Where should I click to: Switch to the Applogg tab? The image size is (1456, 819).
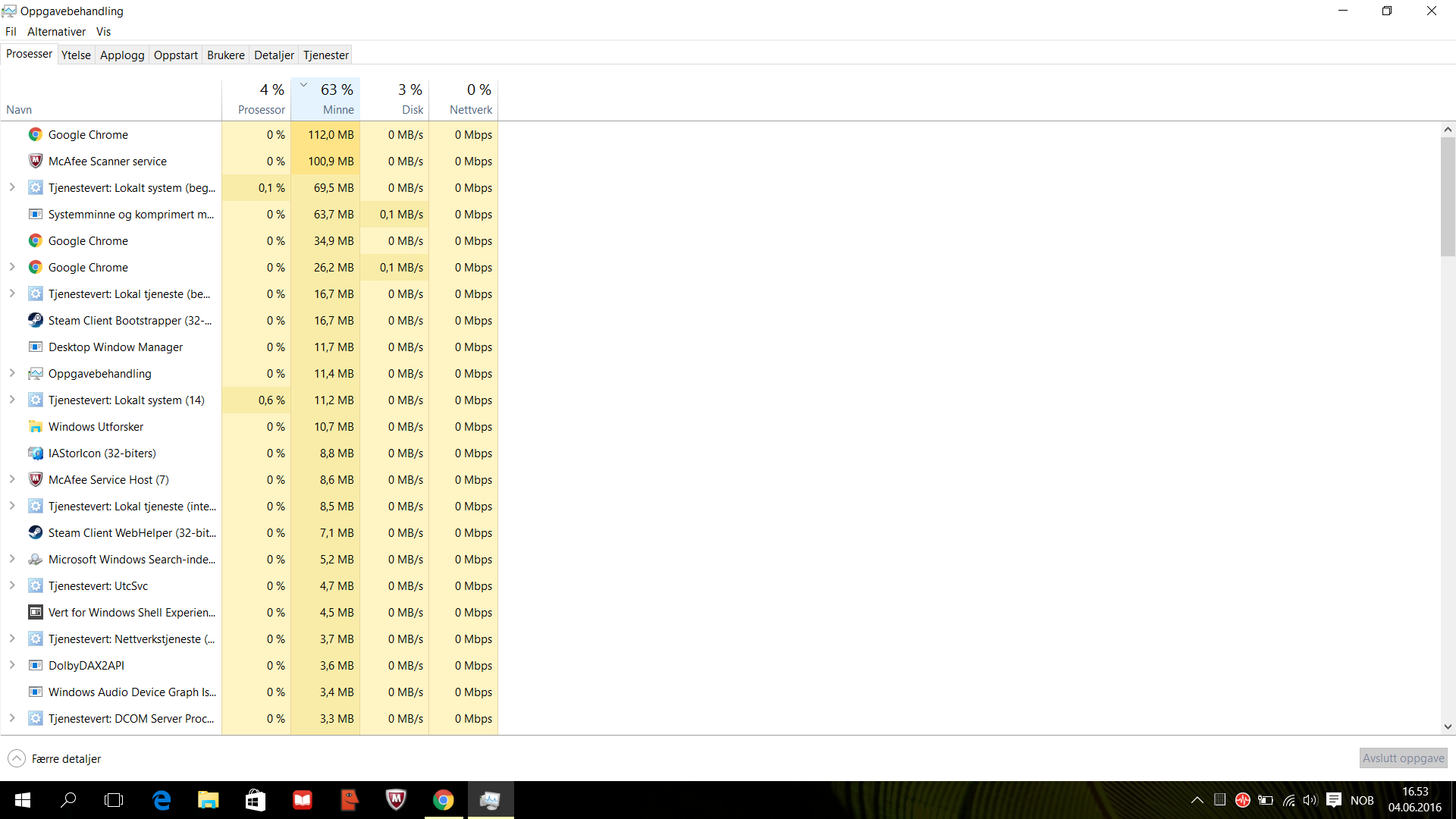[122, 55]
